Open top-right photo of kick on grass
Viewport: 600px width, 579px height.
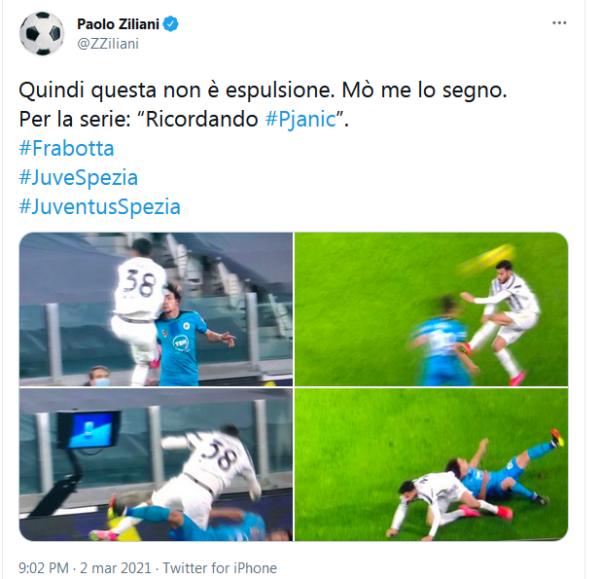pyautogui.click(x=431, y=309)
